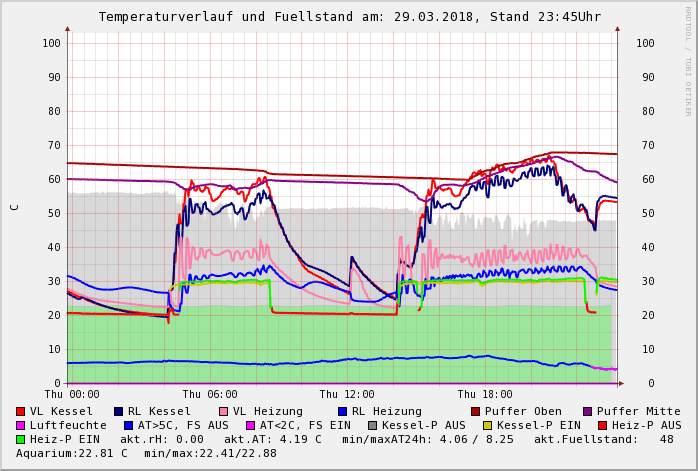Select the dark red Puffer Oben swatch
The image size is (698, 471).
pyautogui.click(x=476, y=411)
